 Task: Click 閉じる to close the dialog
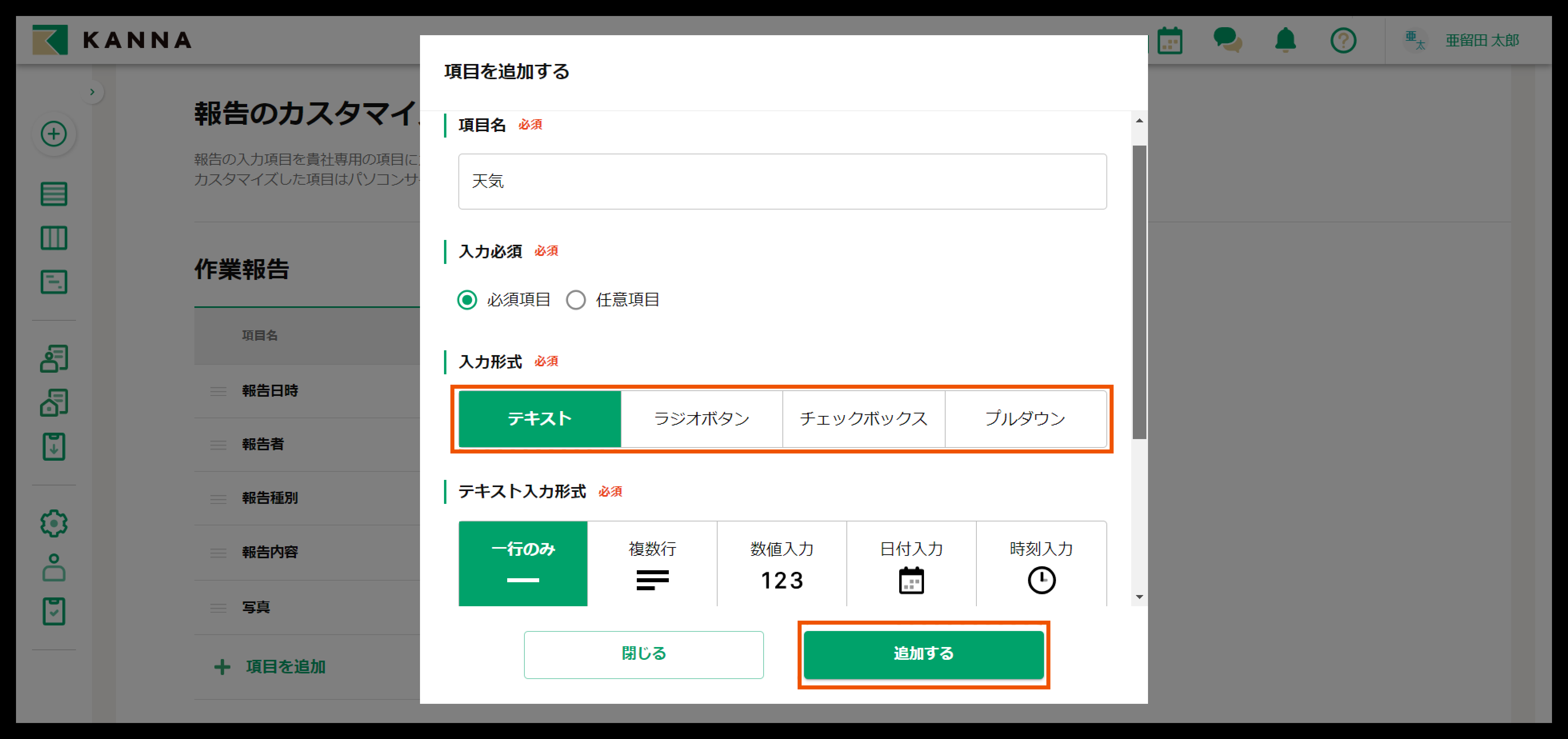coord(643,654)
